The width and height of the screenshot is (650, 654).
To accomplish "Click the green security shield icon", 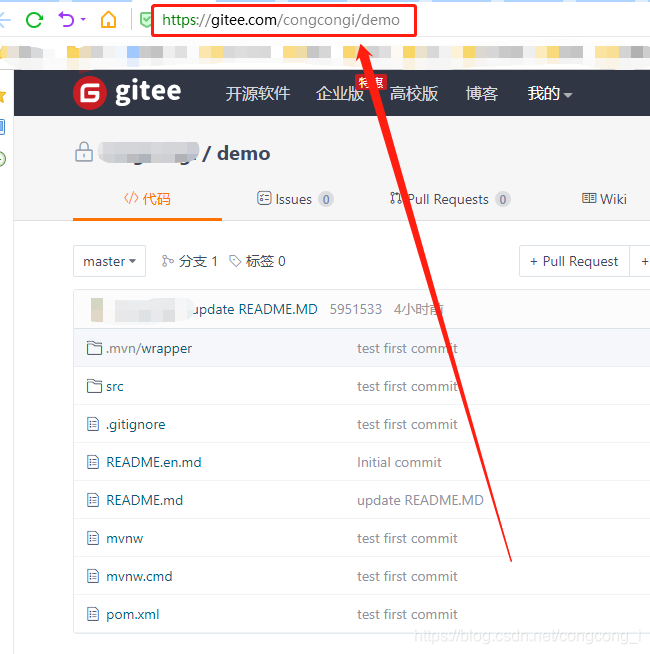I will [145, 20].
